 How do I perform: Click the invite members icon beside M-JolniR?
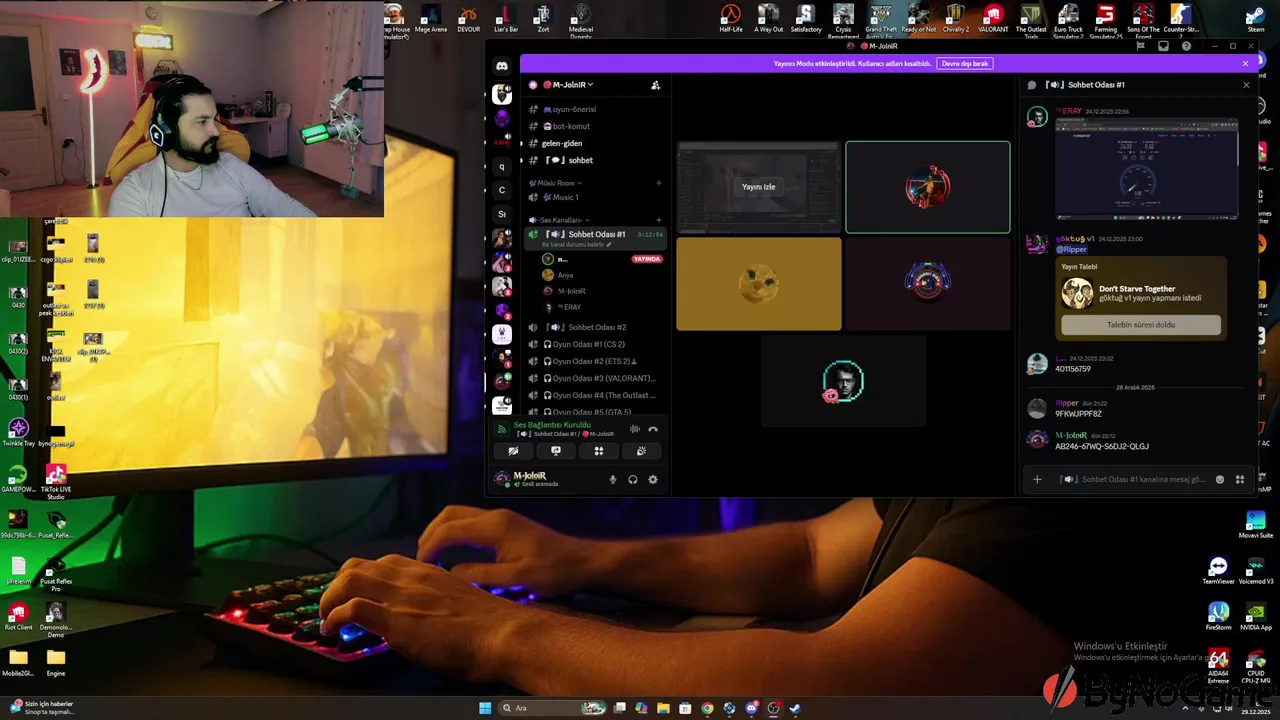tap(655, 85)
